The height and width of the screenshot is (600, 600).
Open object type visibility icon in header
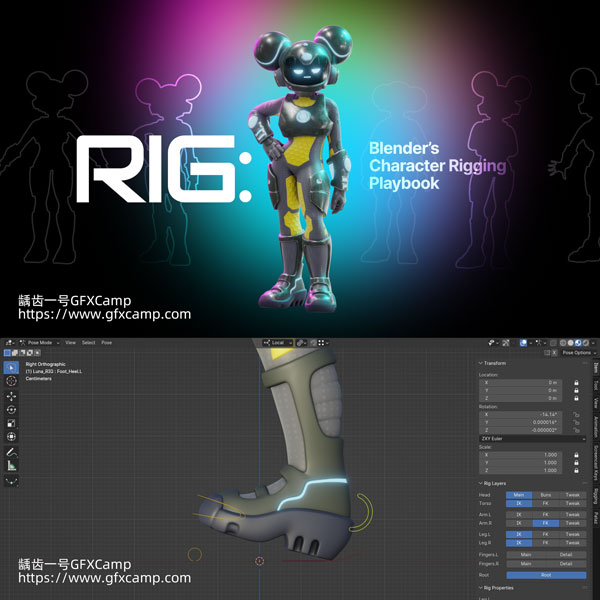click(491, 343)
